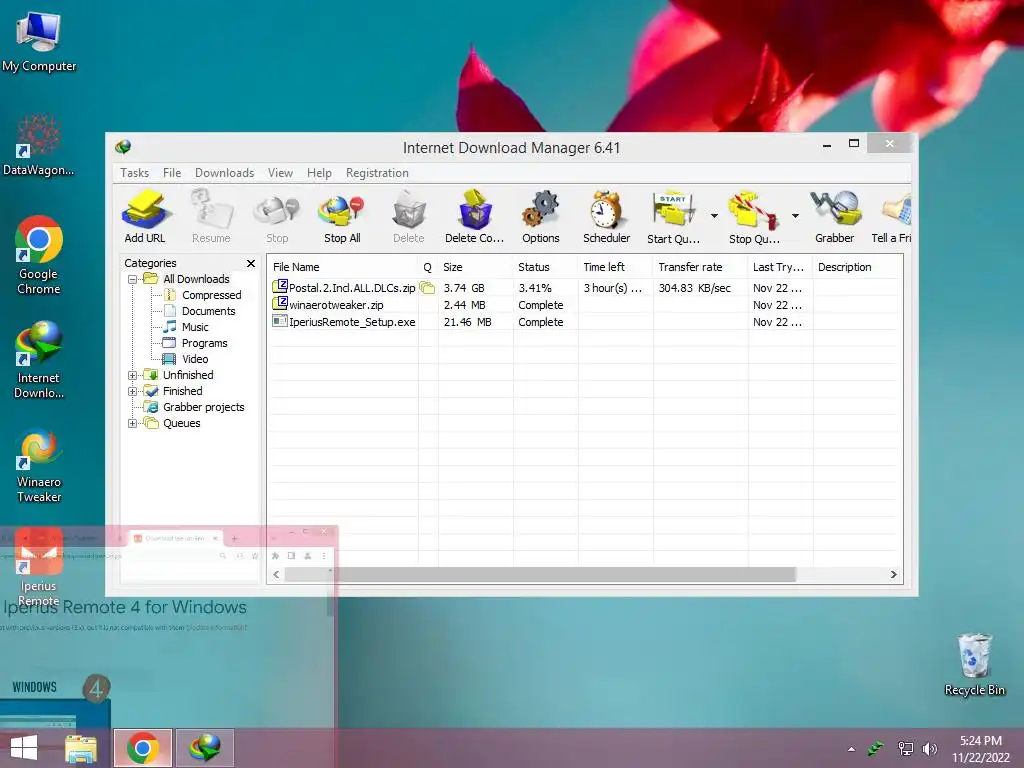This screenshot has width=1024, height=768.
Task: Sort by Size column header
Action: pos(475,267)
